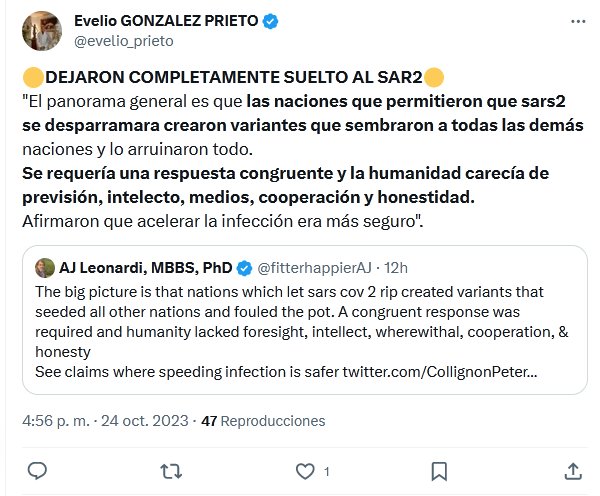Image resolution: width=600 pixels, height=496 pixels.
Task: Click the 4:56 p. m. 24 oct. 2023 timestamp
Action: [103, 422]
